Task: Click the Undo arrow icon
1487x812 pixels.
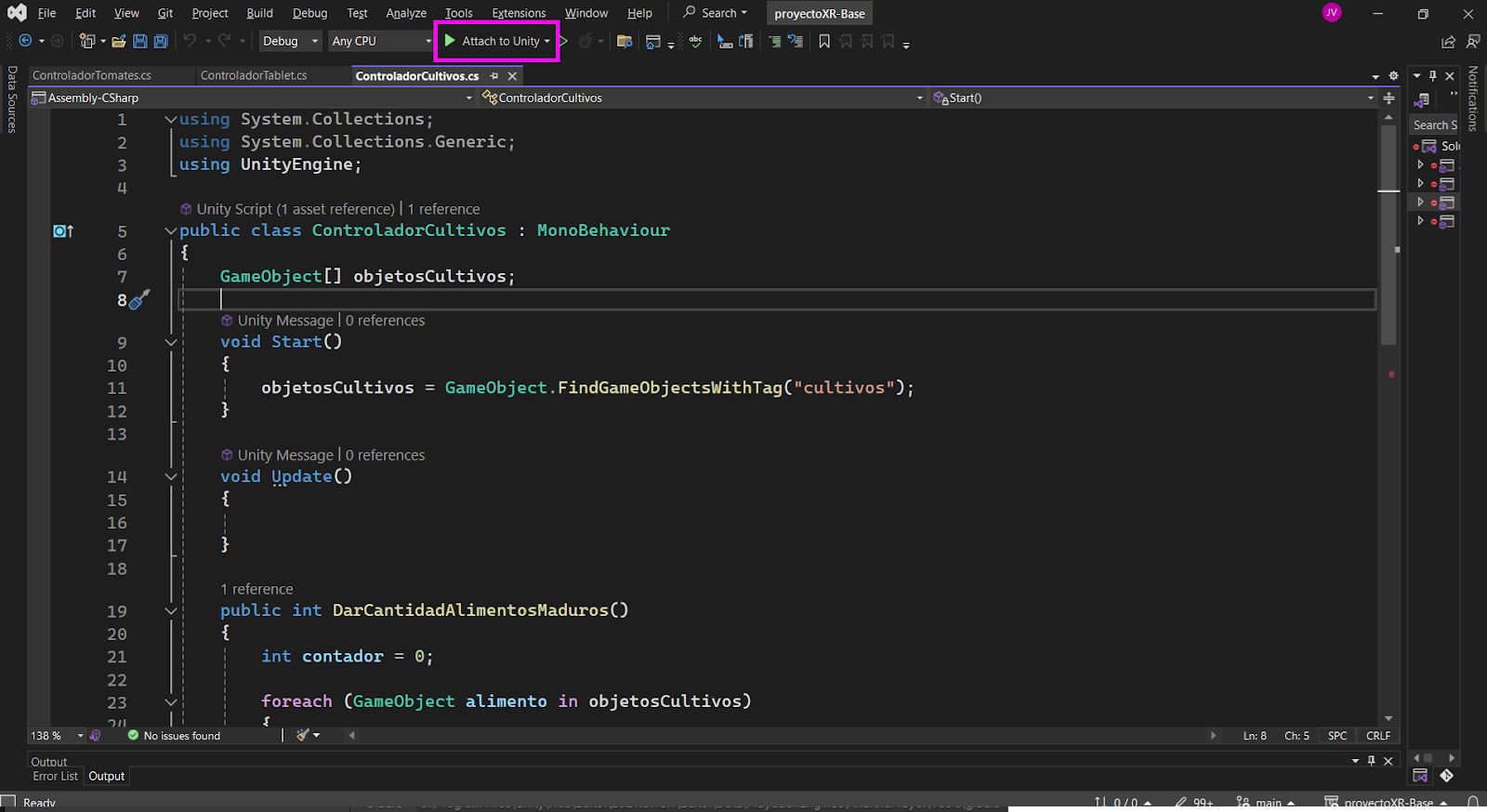Action: (190, 41)
